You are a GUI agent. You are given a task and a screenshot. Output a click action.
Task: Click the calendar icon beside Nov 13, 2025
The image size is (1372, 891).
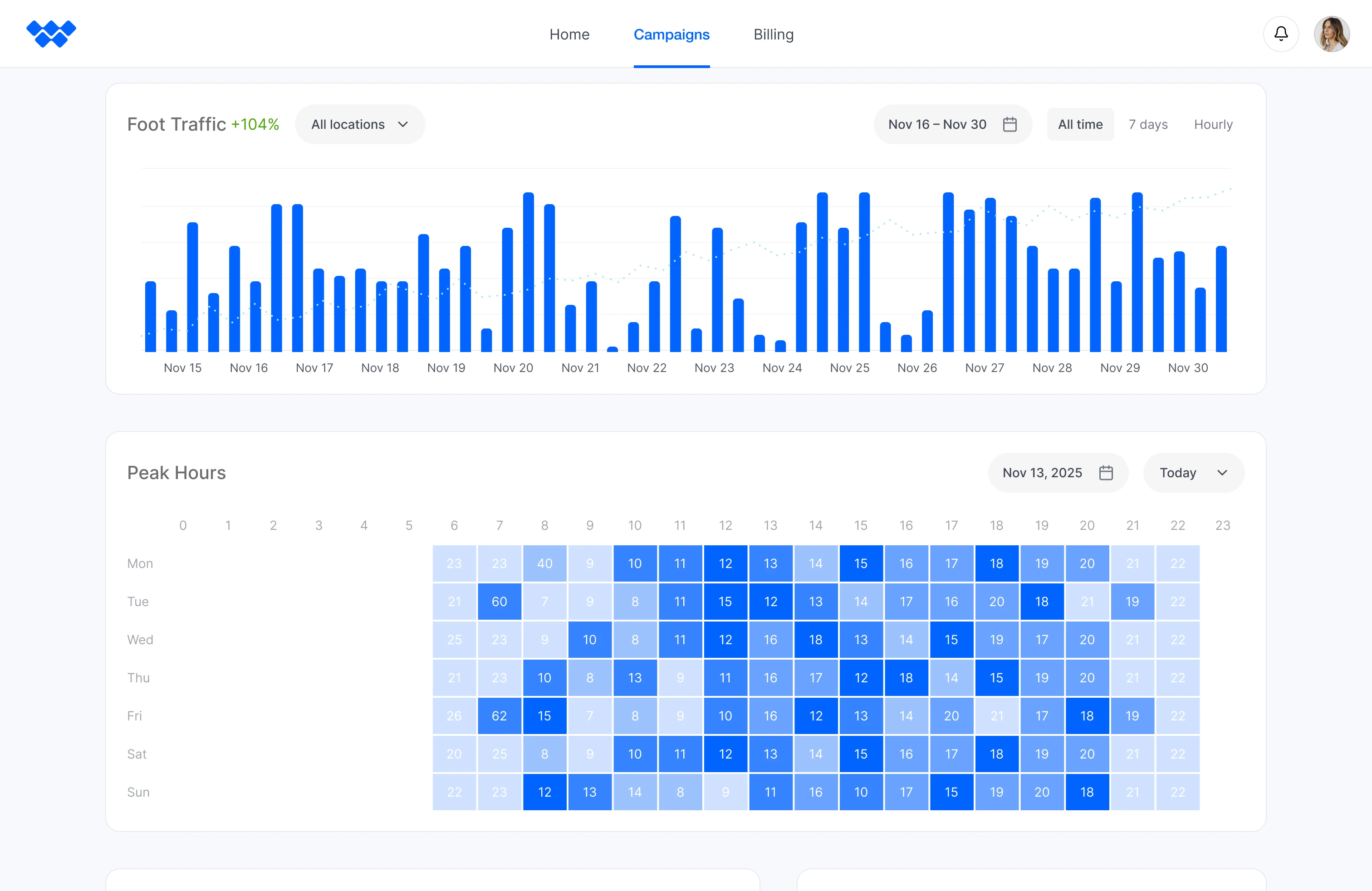(x=1105, y=473)
